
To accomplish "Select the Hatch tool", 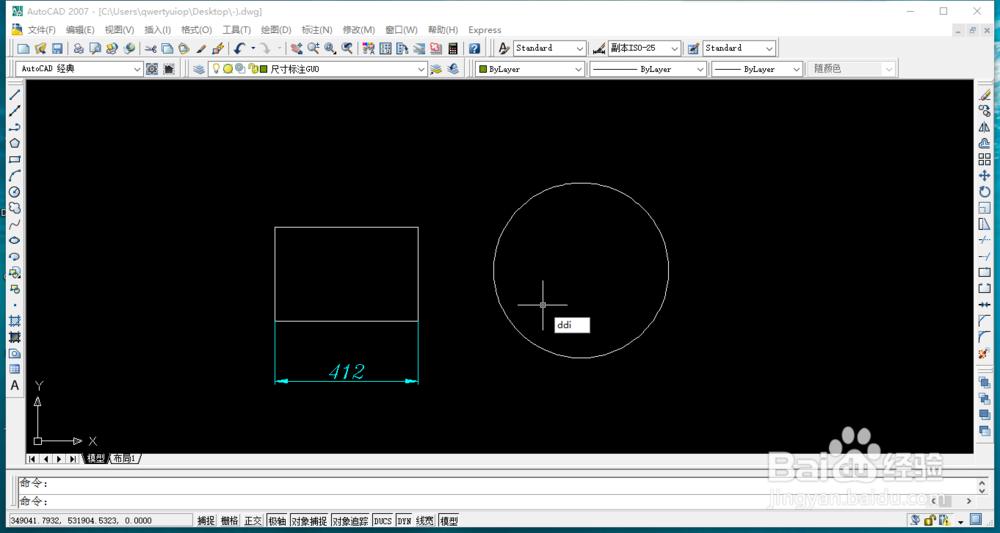I will pos(15,321).
